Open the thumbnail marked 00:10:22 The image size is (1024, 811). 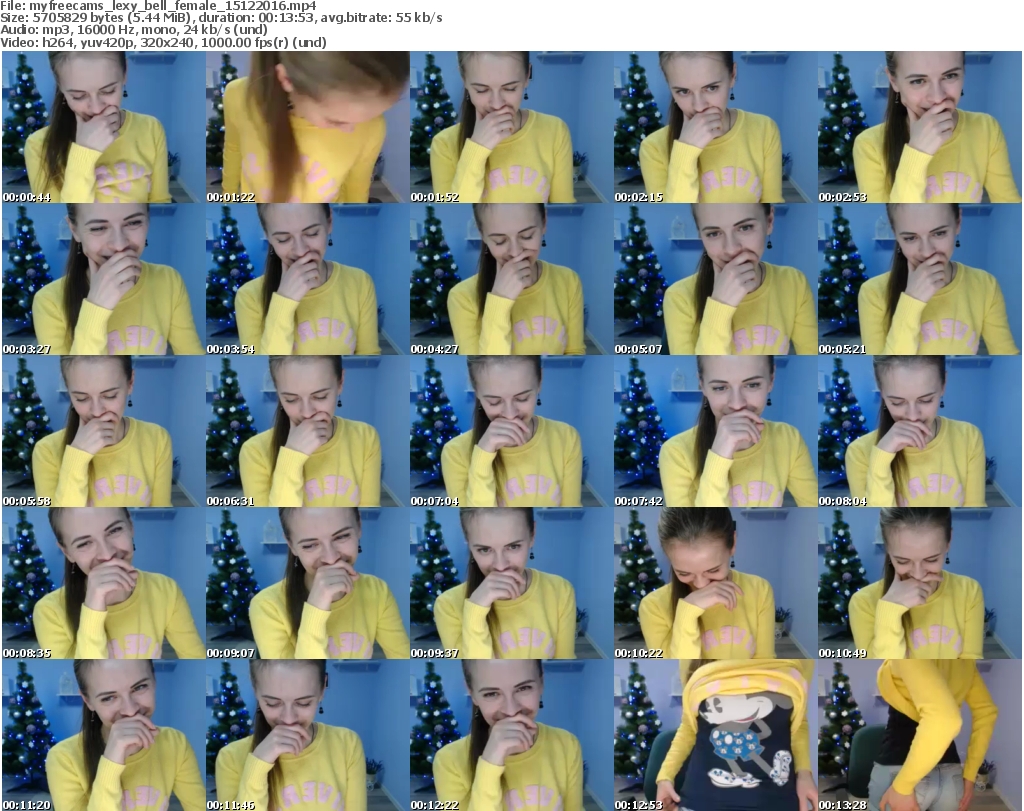pos(715,584)
